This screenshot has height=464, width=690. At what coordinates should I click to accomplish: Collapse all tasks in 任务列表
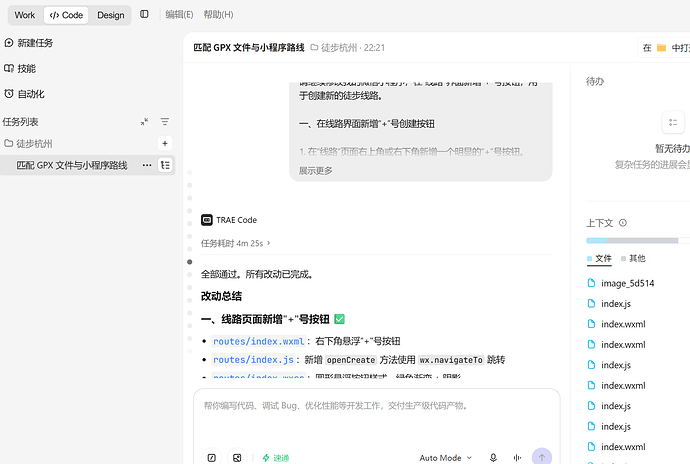point(144,122)
